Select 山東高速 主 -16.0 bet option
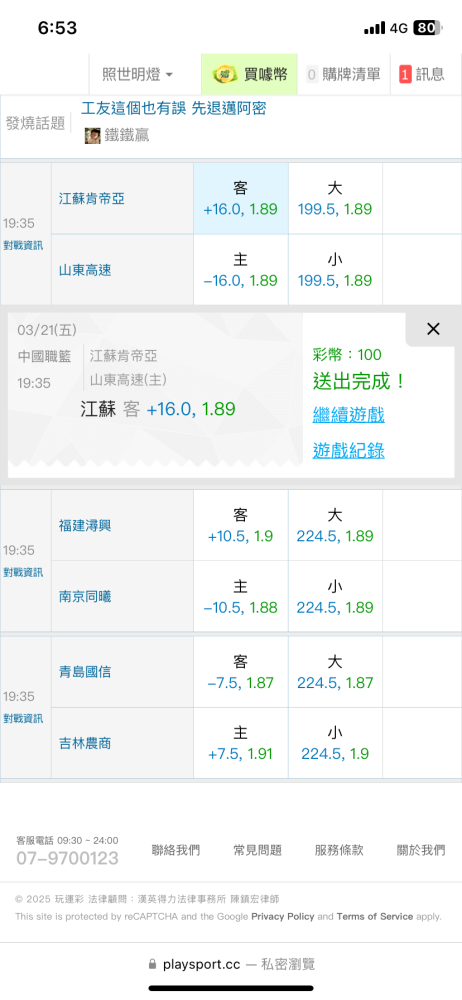Image resolution: width=462 pixels, height=1000 pixels. point(241,270)
